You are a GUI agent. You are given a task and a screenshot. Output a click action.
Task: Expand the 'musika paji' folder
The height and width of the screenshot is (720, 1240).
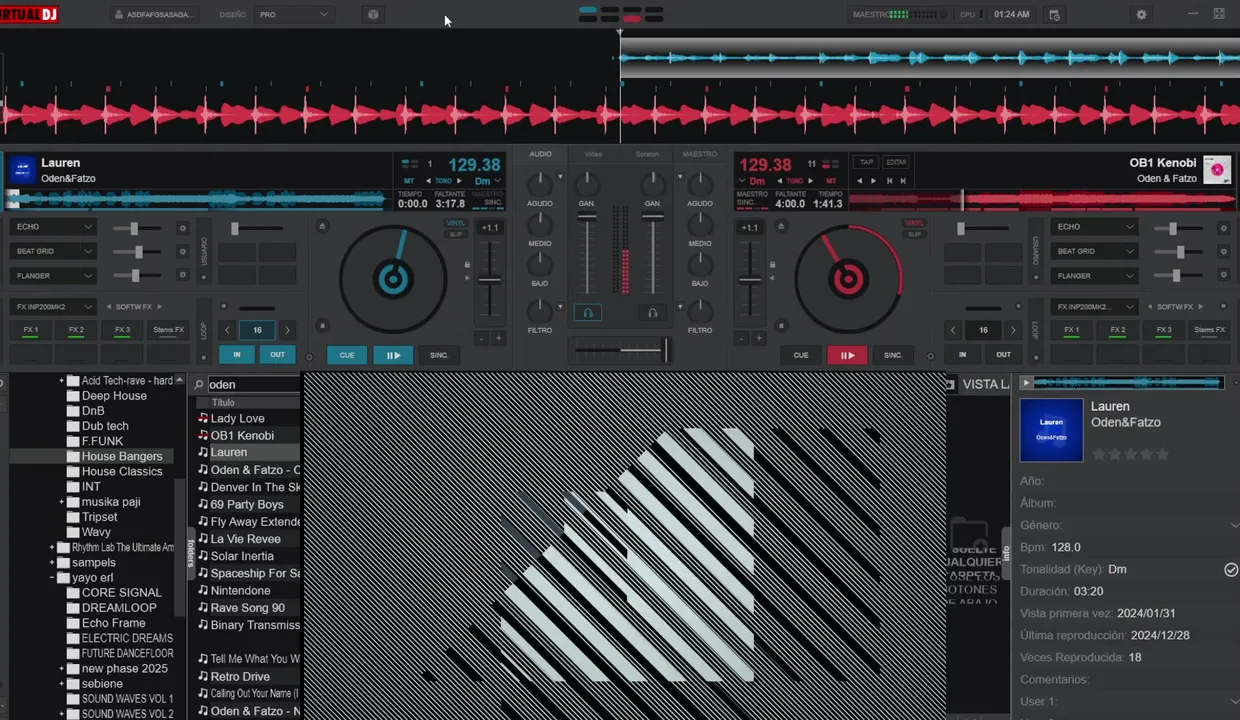[x=61, y=502]
